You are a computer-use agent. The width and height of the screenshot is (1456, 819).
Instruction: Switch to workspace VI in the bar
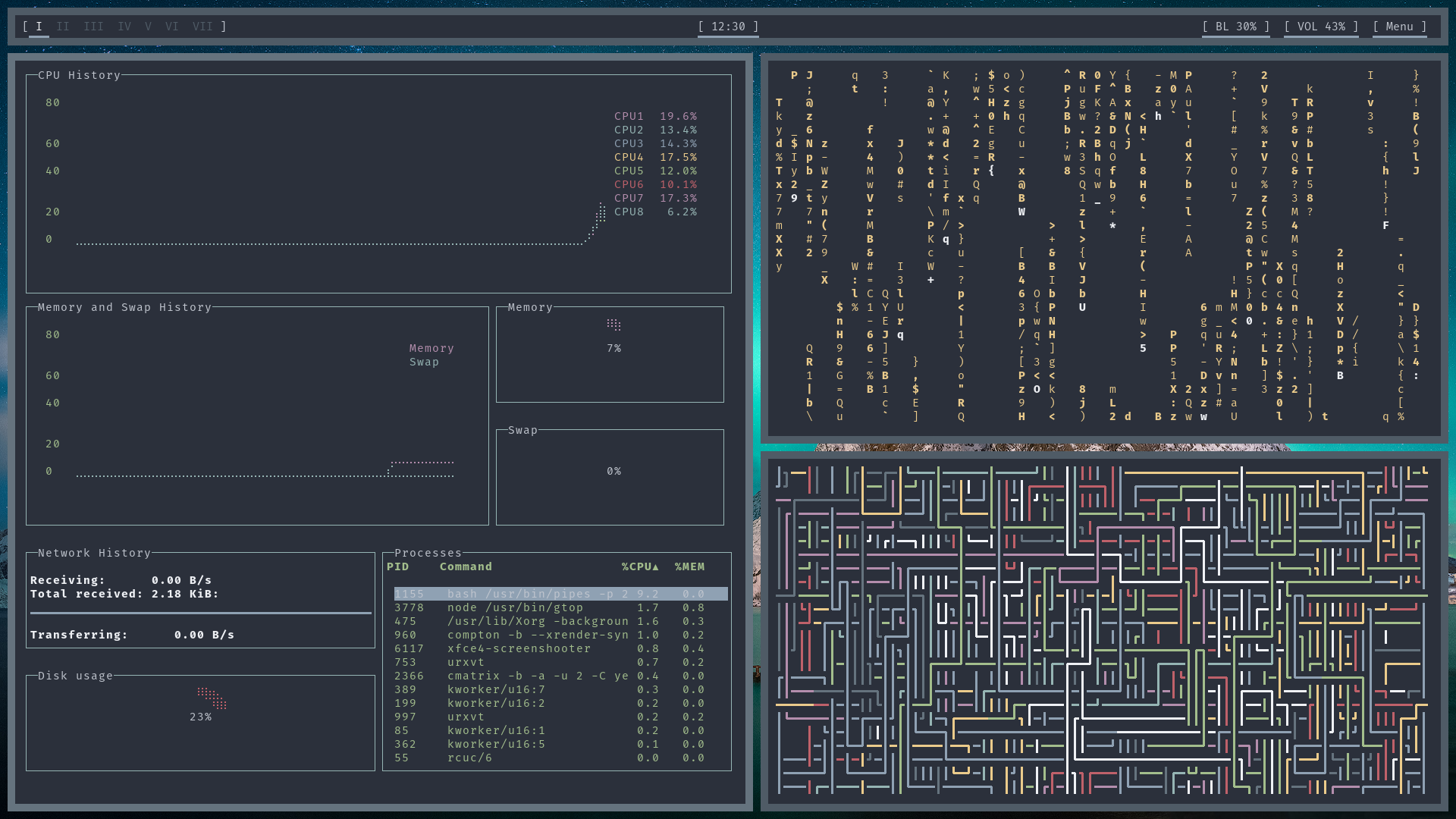[172, 27]
